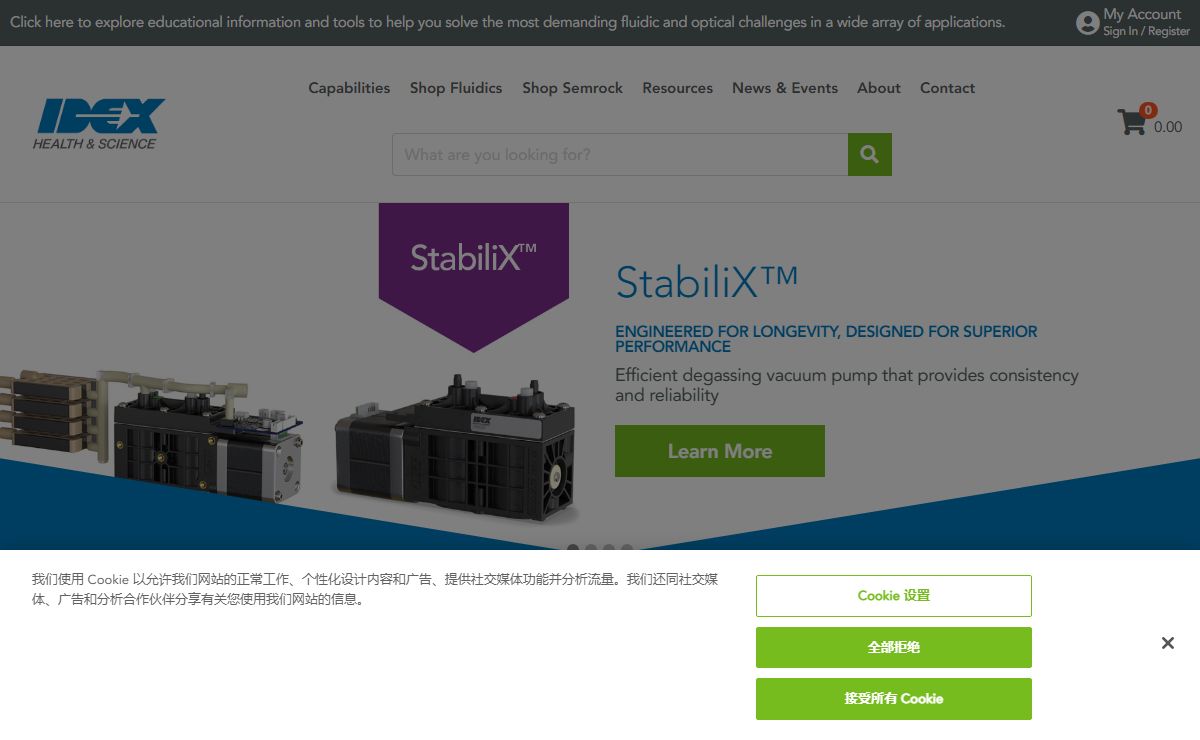Click the purple StabiliX badge image
The width and height of the screenshot is (1200, 740).
click(x=474, y=277)
